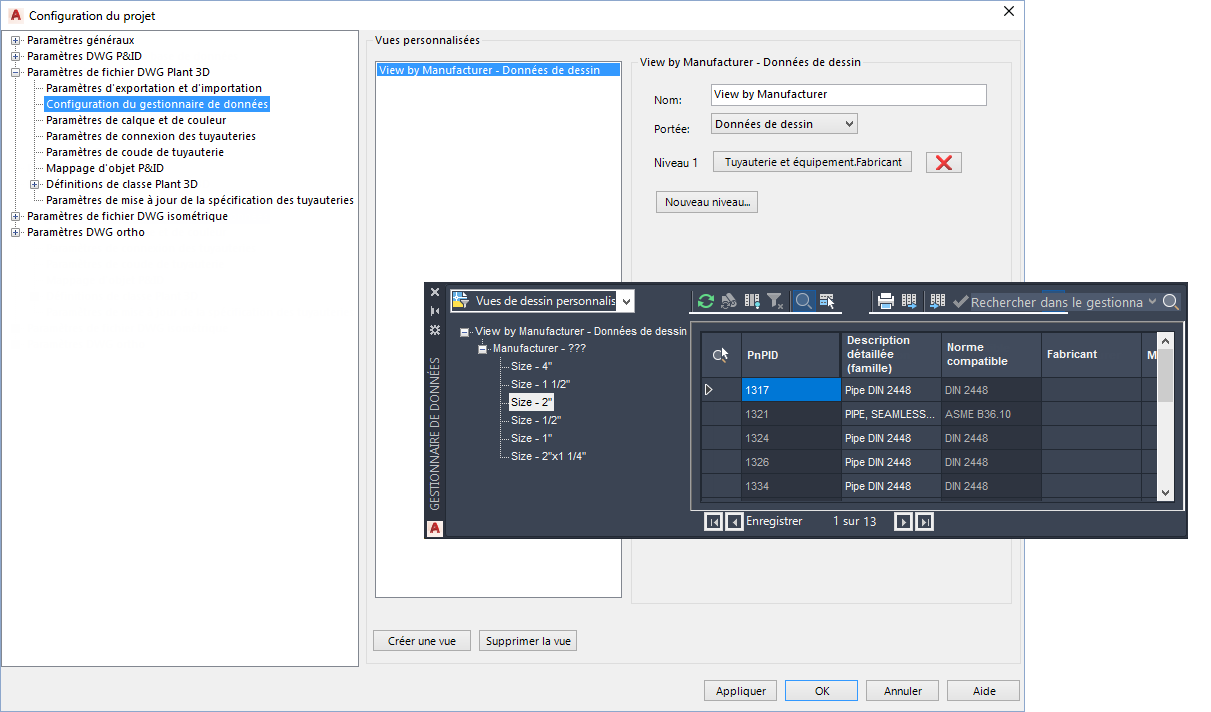
Task: Click the palette properties gear icon
Action: click(435, 330)
